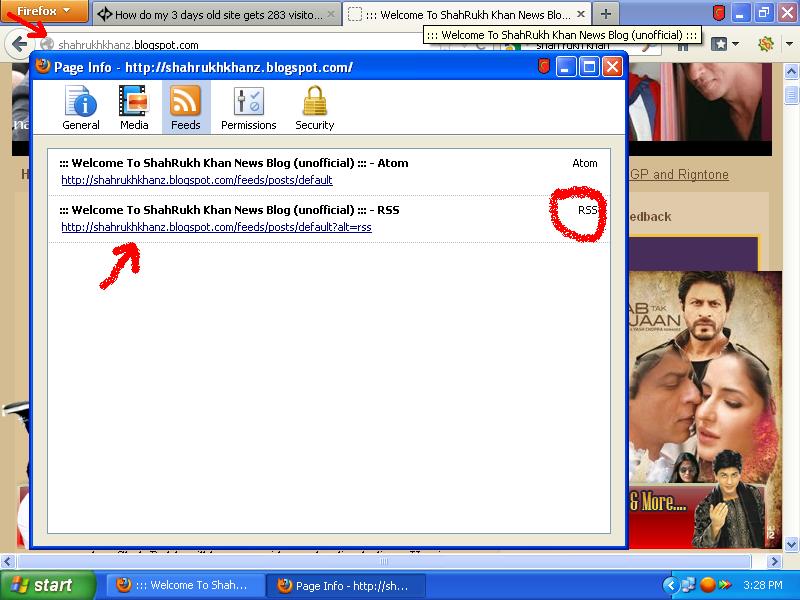Open the Atom feed URL link

[x=196, y=180]
